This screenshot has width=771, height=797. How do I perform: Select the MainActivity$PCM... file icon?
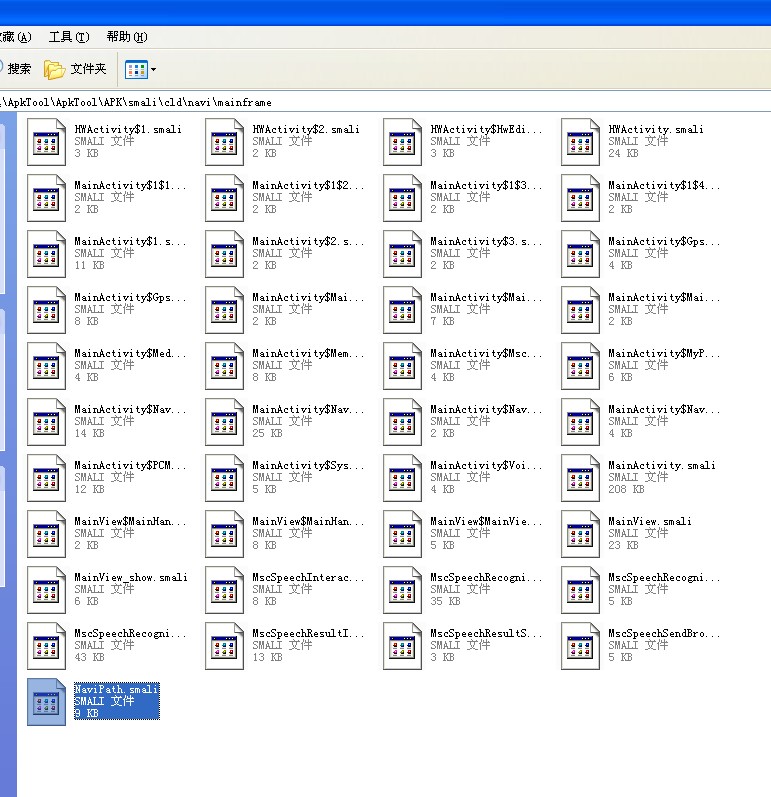46,478
